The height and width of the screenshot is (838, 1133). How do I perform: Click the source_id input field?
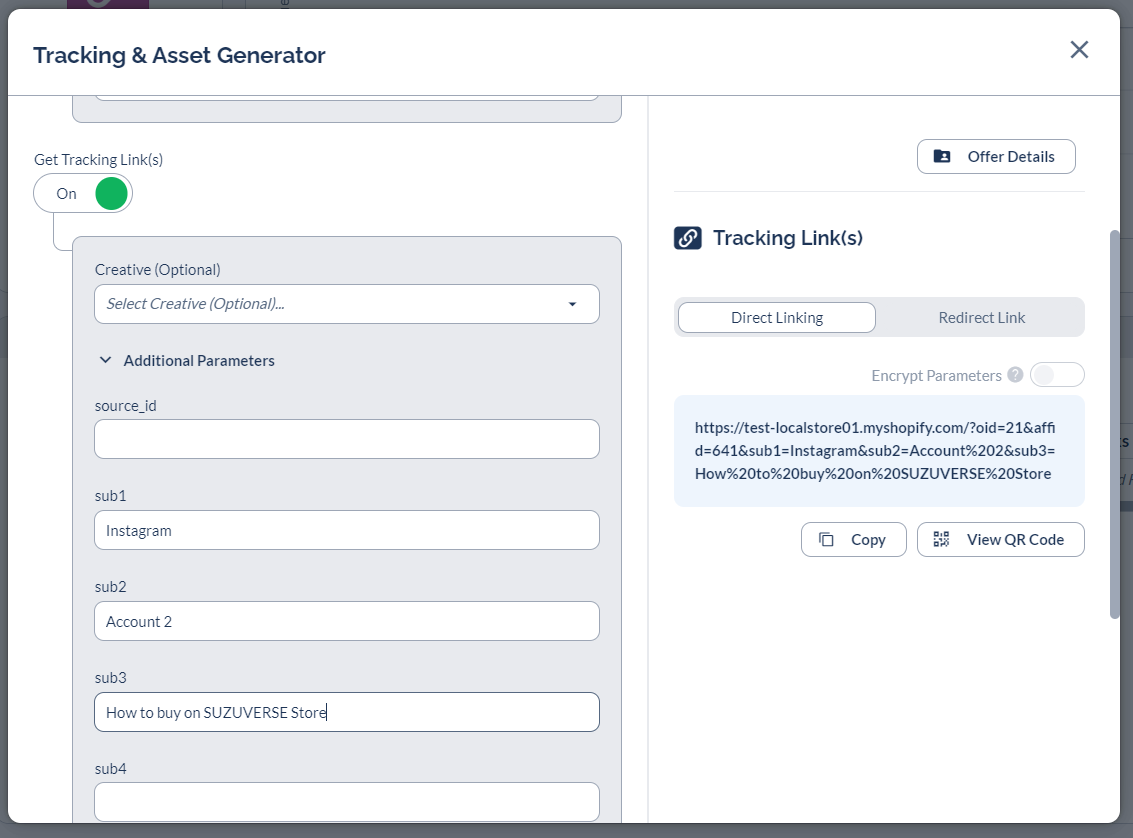pos(346,439)
